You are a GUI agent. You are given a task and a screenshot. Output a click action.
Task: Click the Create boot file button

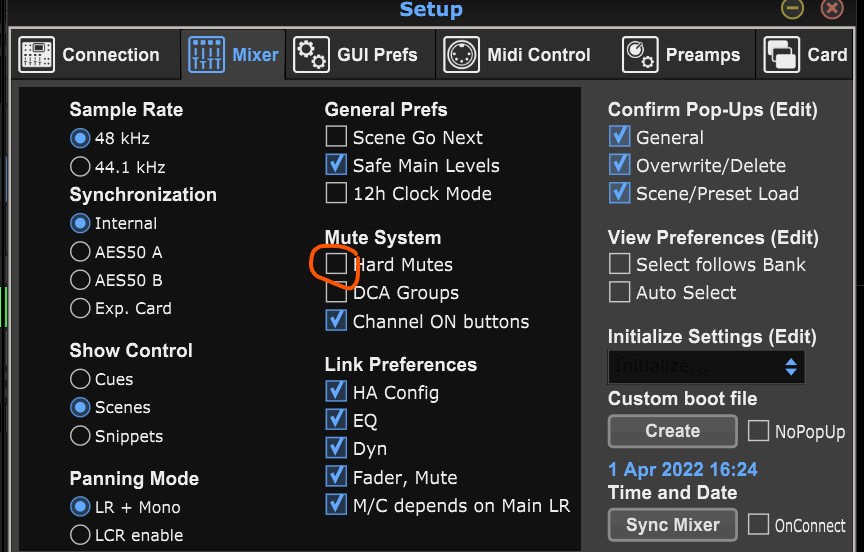coord(672,431)
